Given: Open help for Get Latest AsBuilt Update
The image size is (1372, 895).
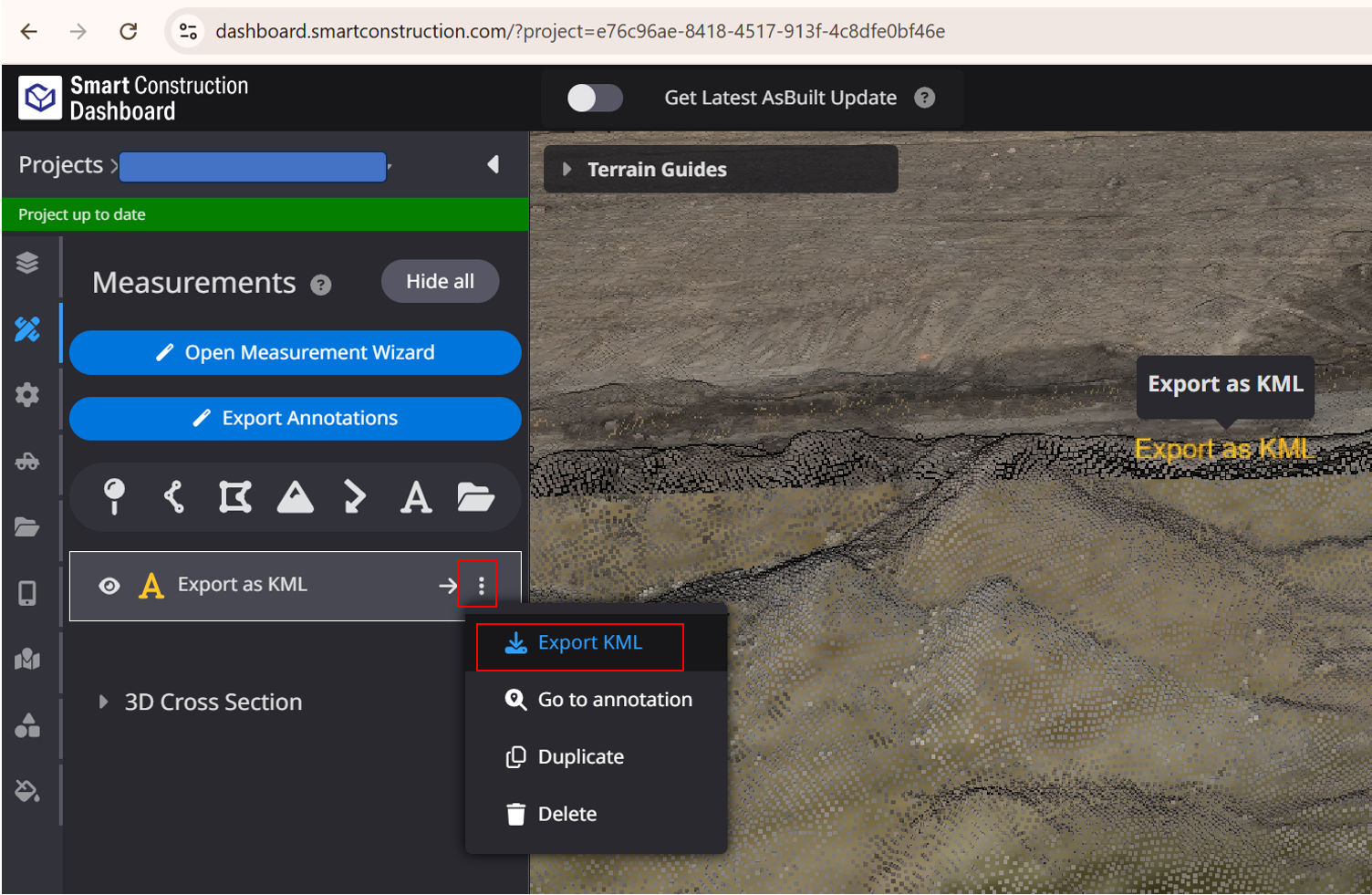Looking at the screenshot, I should coord(924,98).
